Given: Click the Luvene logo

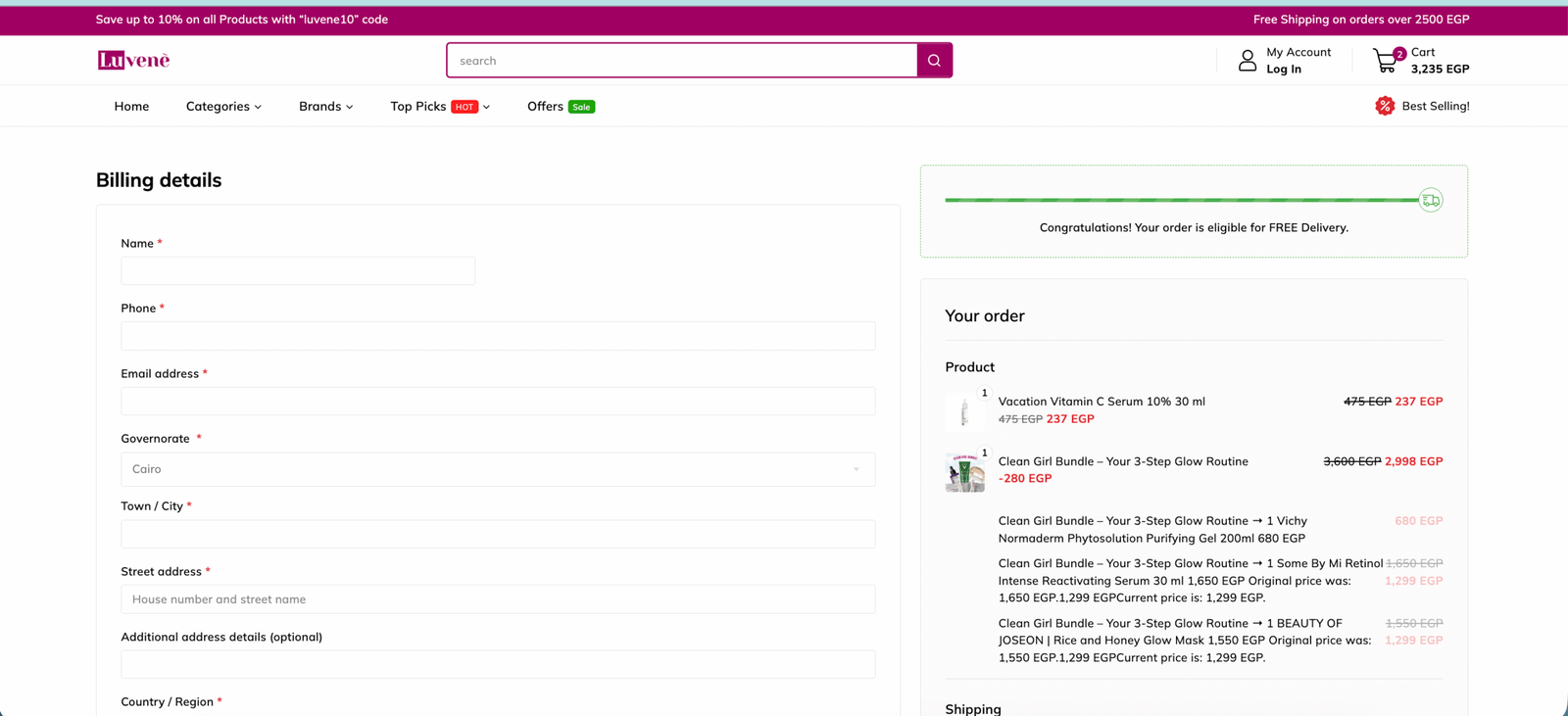Looking at the screenshot, I should pos(133,61).
